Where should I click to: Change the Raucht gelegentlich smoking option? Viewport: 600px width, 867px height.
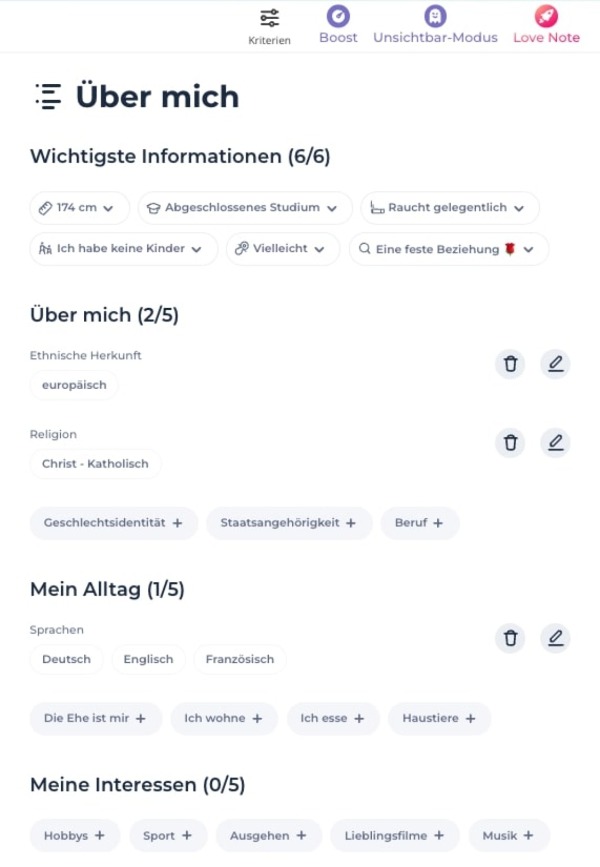pyautogui.click(x=449, y=208)
